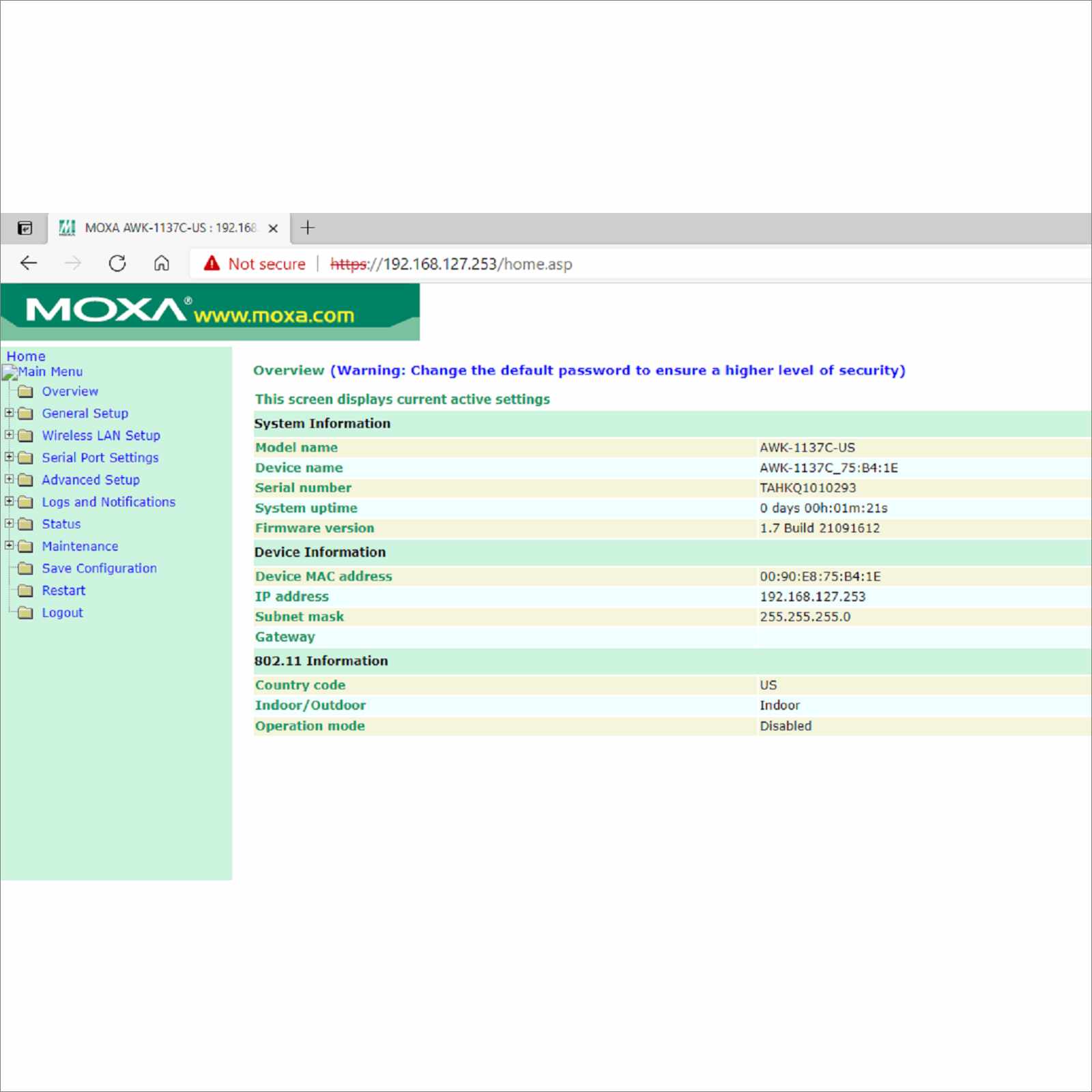Open the Overview menu link
The image size is (1092, 1092).
click(x=70, y=391)
